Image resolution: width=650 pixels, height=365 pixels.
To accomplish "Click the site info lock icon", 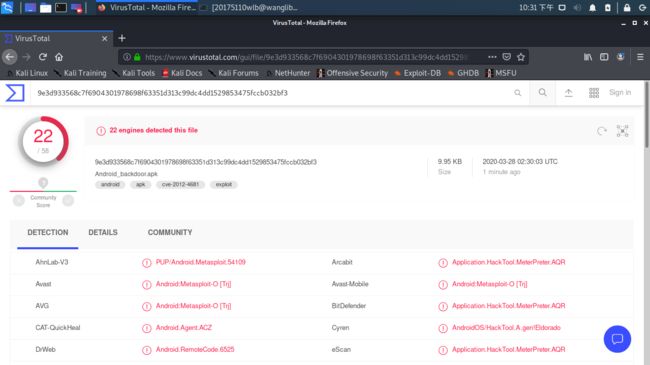I will (x=137, y=57).
